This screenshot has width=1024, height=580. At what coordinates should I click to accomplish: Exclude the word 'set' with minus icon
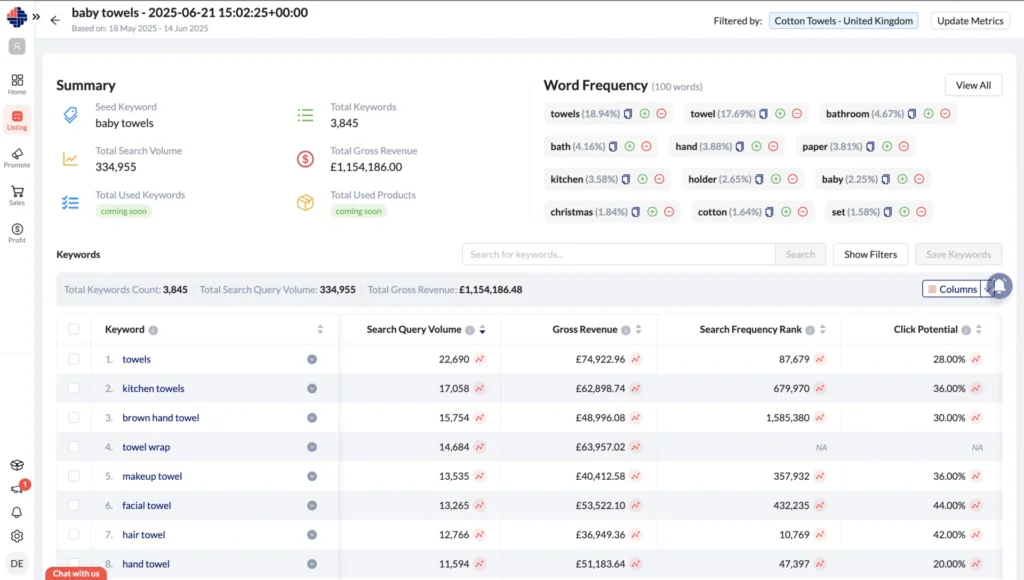tap(921, 212)
